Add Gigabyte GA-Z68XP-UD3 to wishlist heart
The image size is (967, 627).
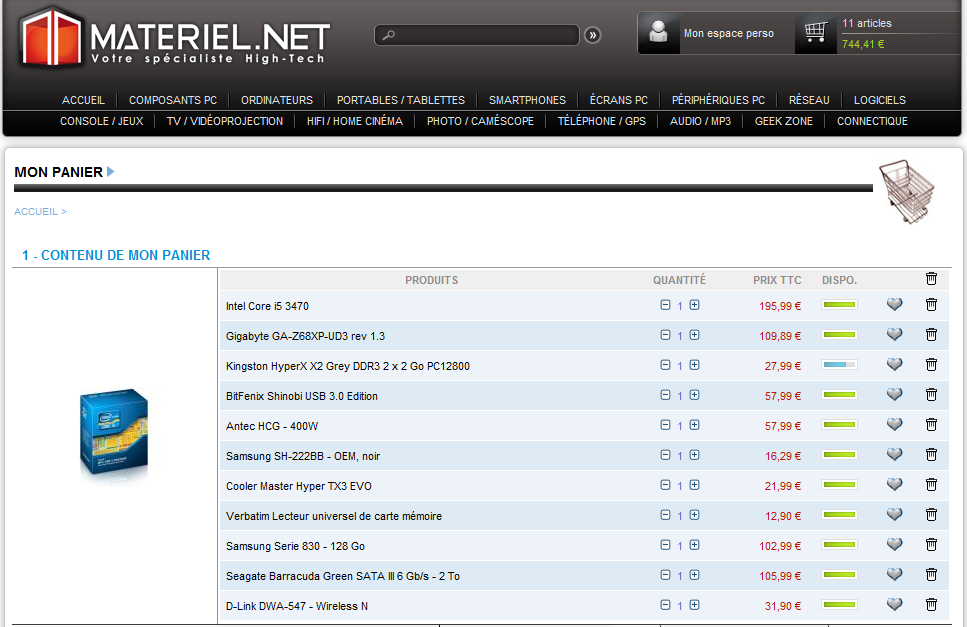pyautogui.click(x=894, y=335)
